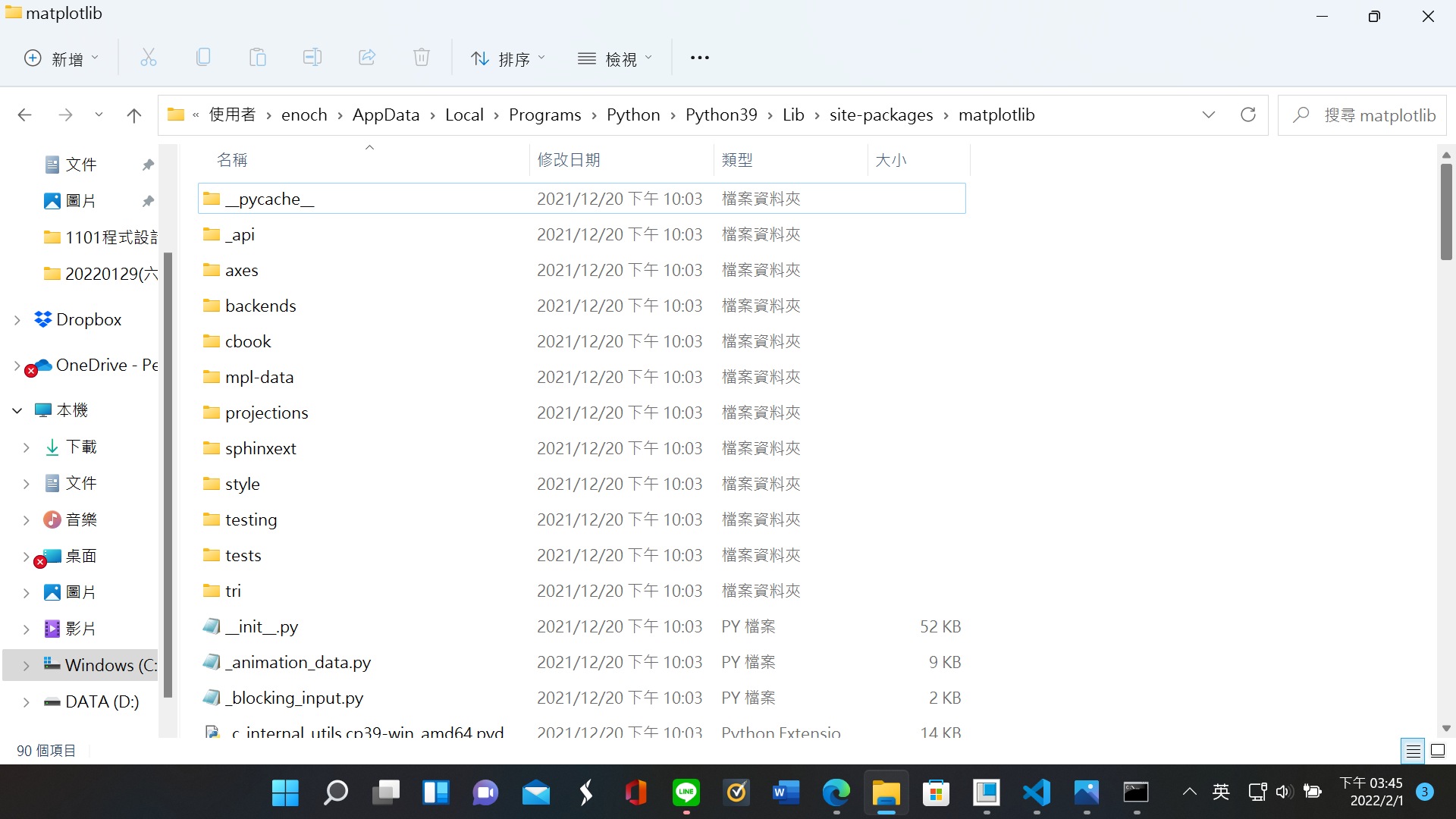Viewport: 1456px width, 819px height.
Task: Open LINE from the taskbar
Action: tap(686, 792)
